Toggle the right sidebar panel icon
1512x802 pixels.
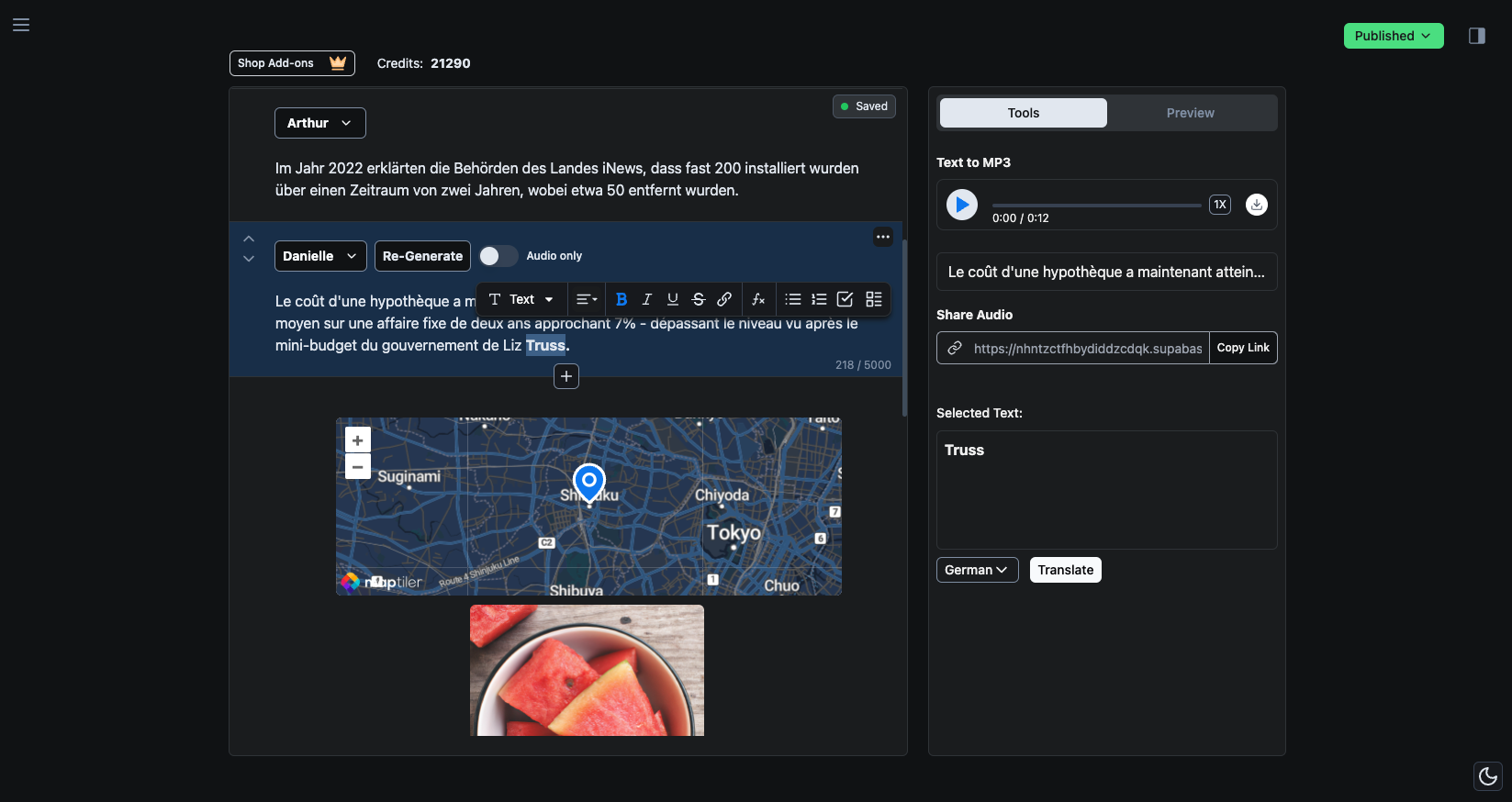[1476, 36]
